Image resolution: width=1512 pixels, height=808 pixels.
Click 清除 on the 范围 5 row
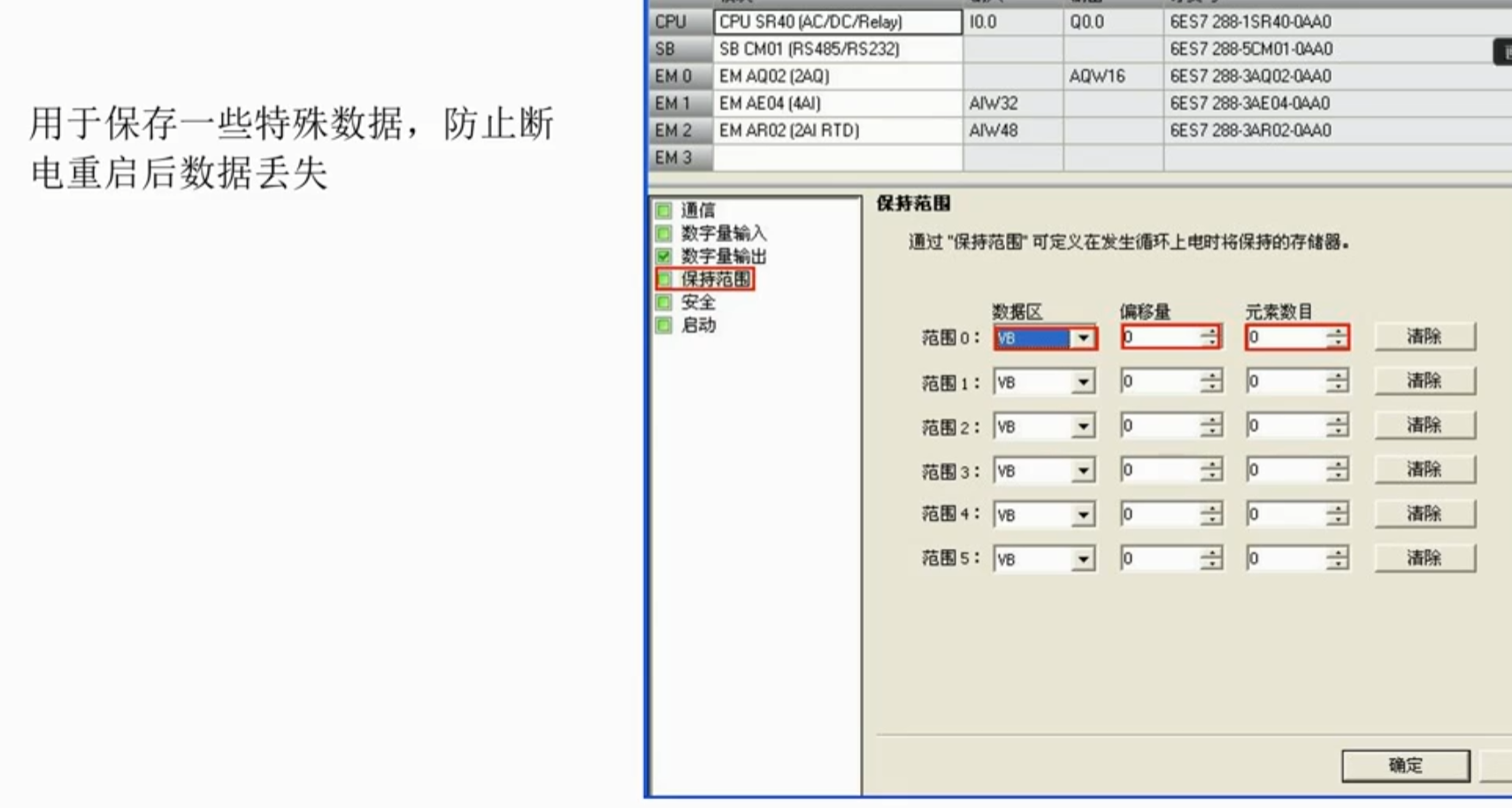[1424, 558]
